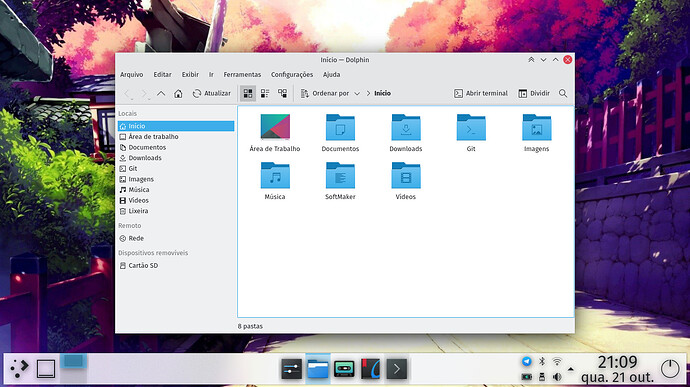Image resolution: width=690 pixels, height=387 pixels.
Task: Click the removable device tray icon
Action: [542, 377]
